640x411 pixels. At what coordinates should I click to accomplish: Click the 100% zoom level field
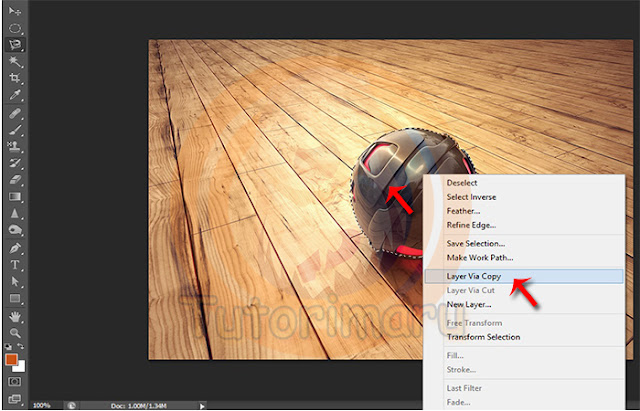tap(42, 406)
